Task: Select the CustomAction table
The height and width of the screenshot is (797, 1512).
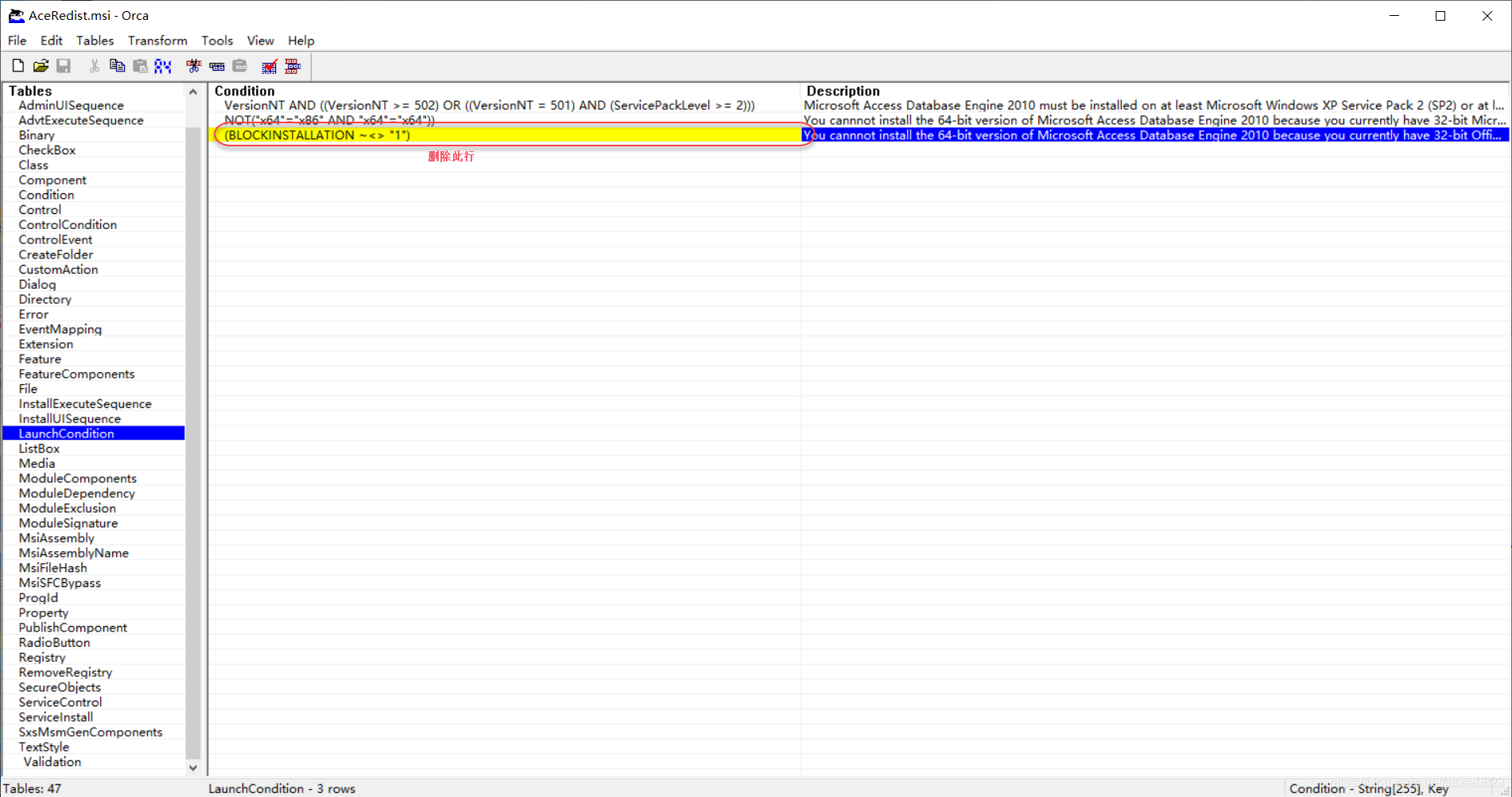Action: [58, 270]
